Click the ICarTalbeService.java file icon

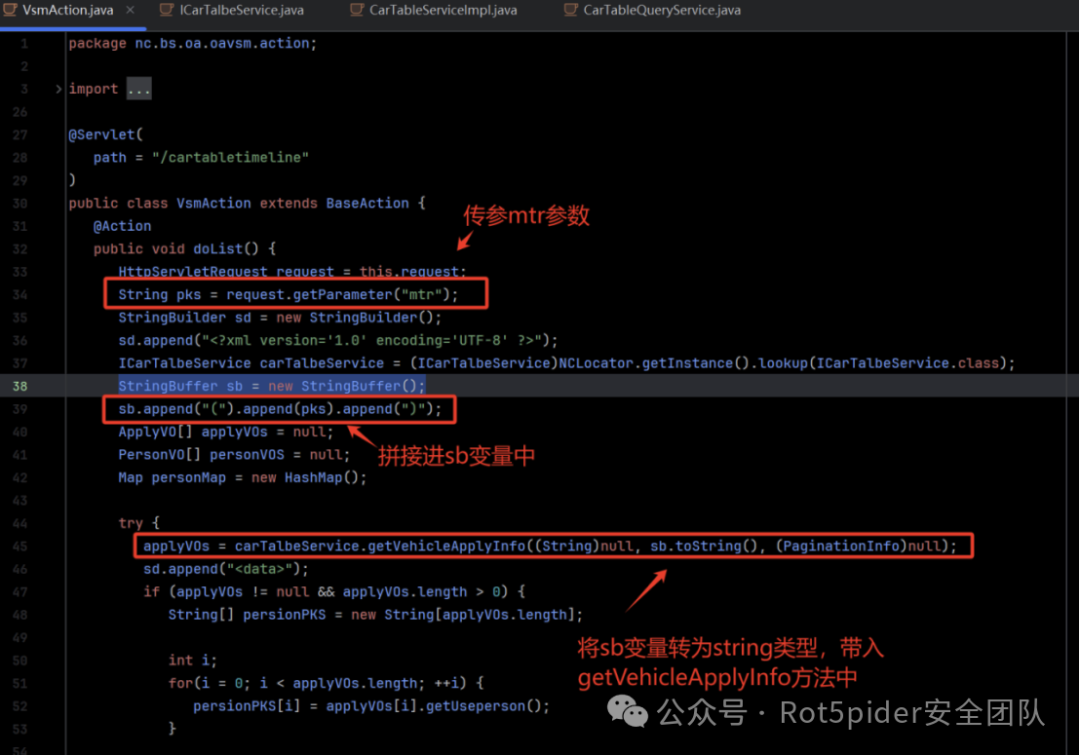coord(166,10)
